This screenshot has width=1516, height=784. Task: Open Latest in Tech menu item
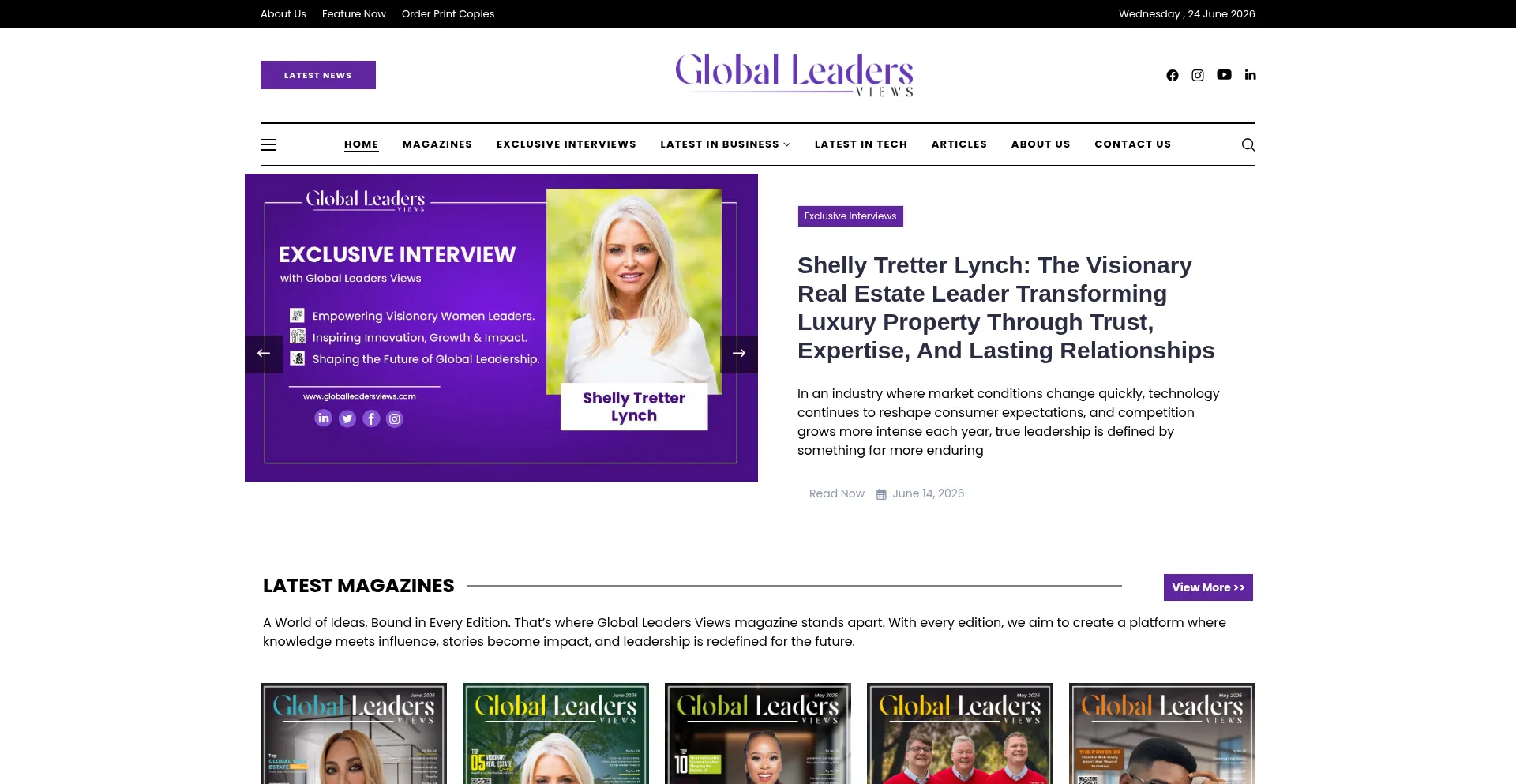click(861, 144)
